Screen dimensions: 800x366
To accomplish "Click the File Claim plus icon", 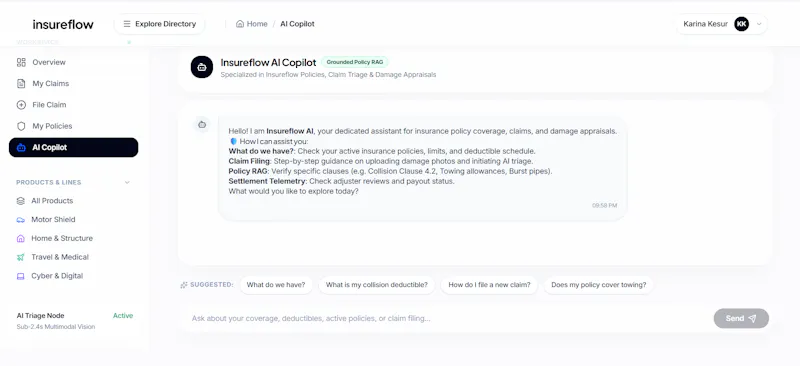I will pyautogui.click(x=21, y=105).
